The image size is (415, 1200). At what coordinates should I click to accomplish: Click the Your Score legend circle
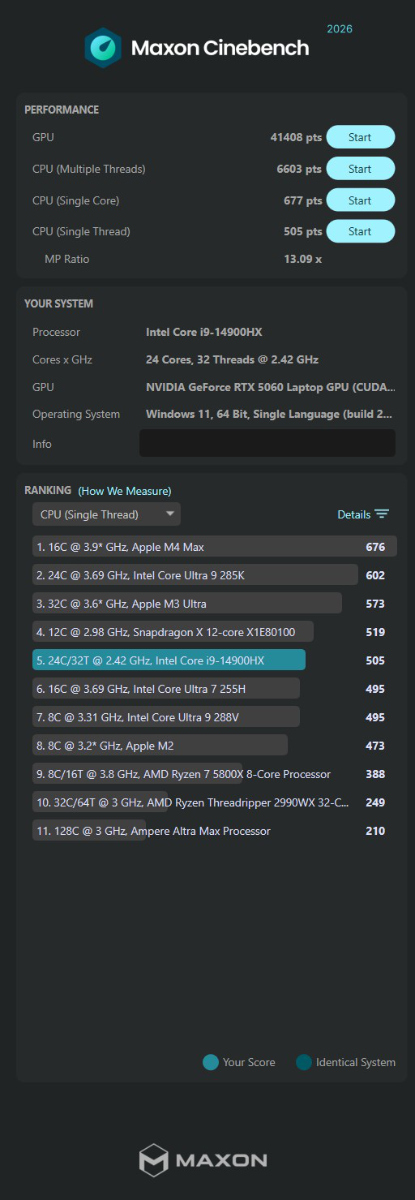210,1062
